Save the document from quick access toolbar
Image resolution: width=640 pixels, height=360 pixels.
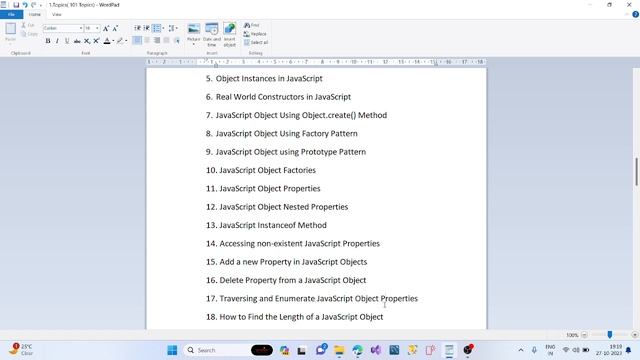[16, 5]
